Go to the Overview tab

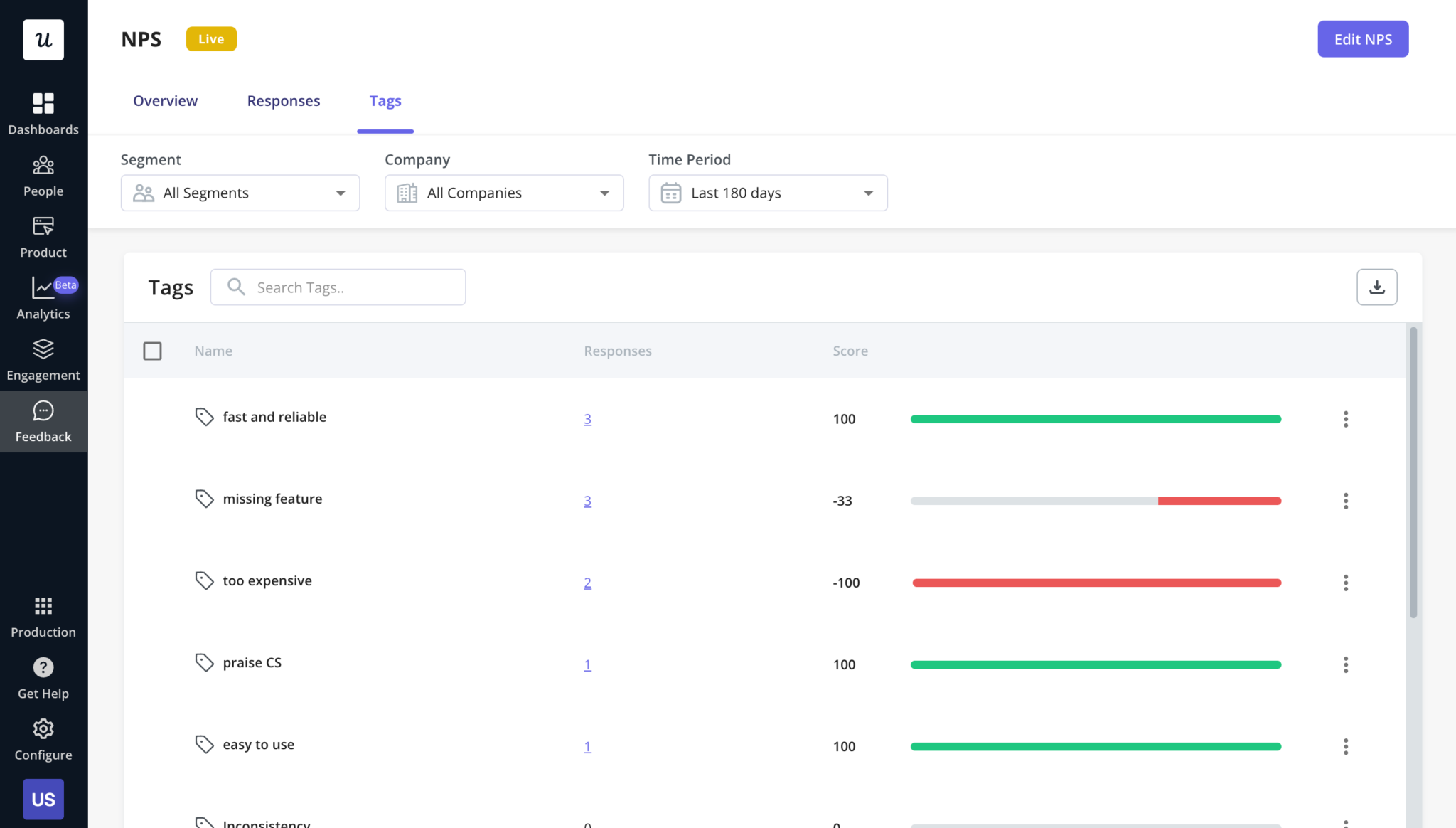(165, 100)
